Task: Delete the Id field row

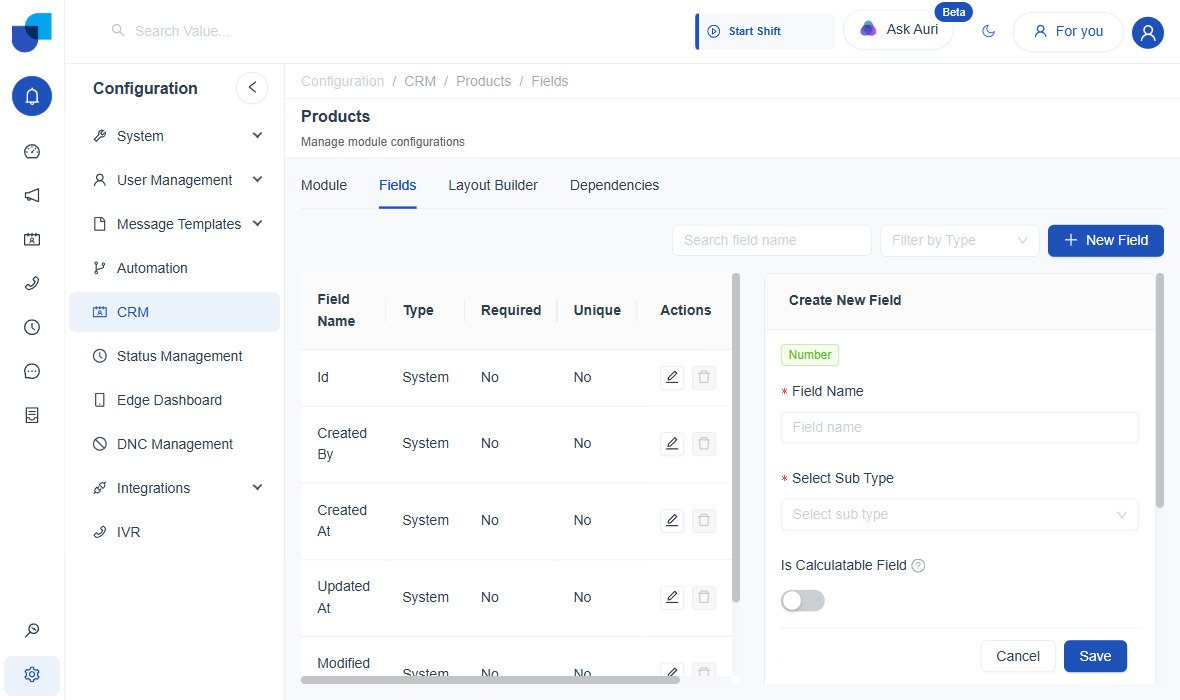Action: pos(704,377)
